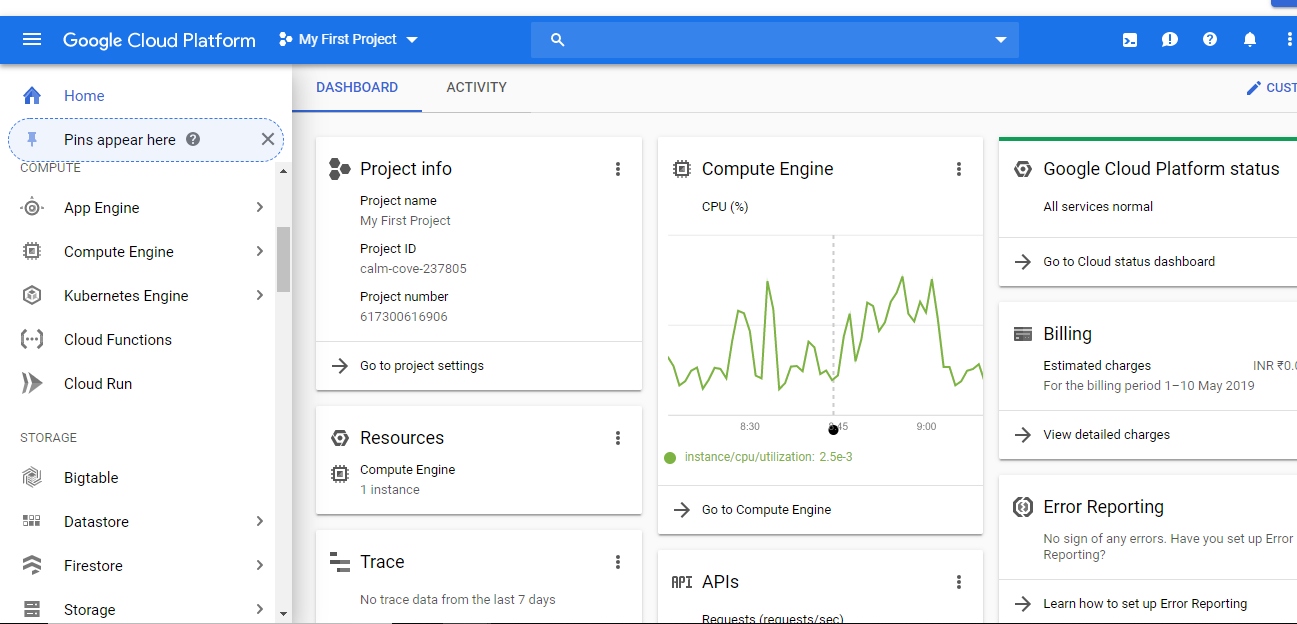Image resolution: width=1297 pixels, height=624 pixels.
Task: Open the send feedback icon
Action: [1170, 40]
